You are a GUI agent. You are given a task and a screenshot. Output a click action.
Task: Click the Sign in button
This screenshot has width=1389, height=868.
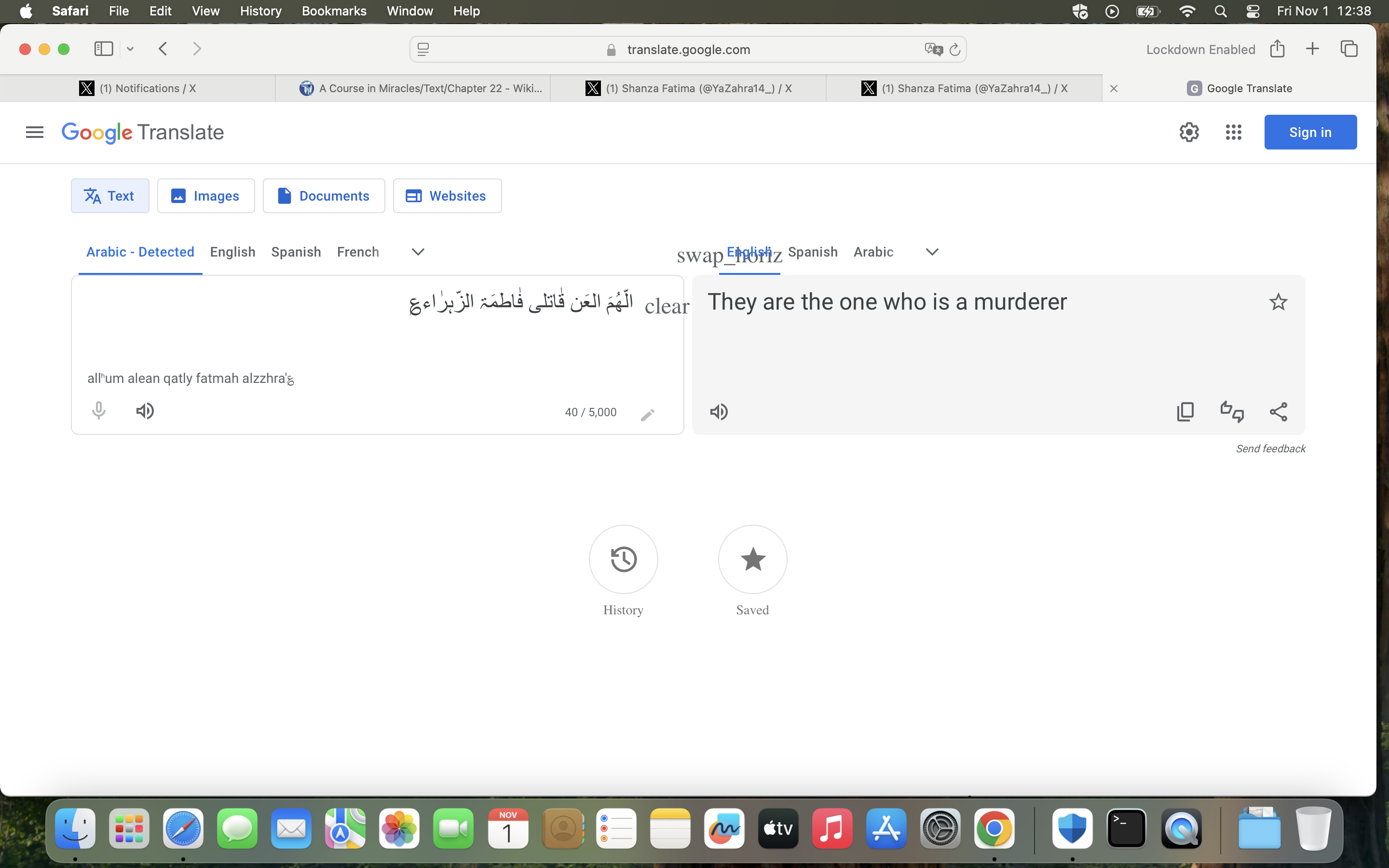[1310, 132]
